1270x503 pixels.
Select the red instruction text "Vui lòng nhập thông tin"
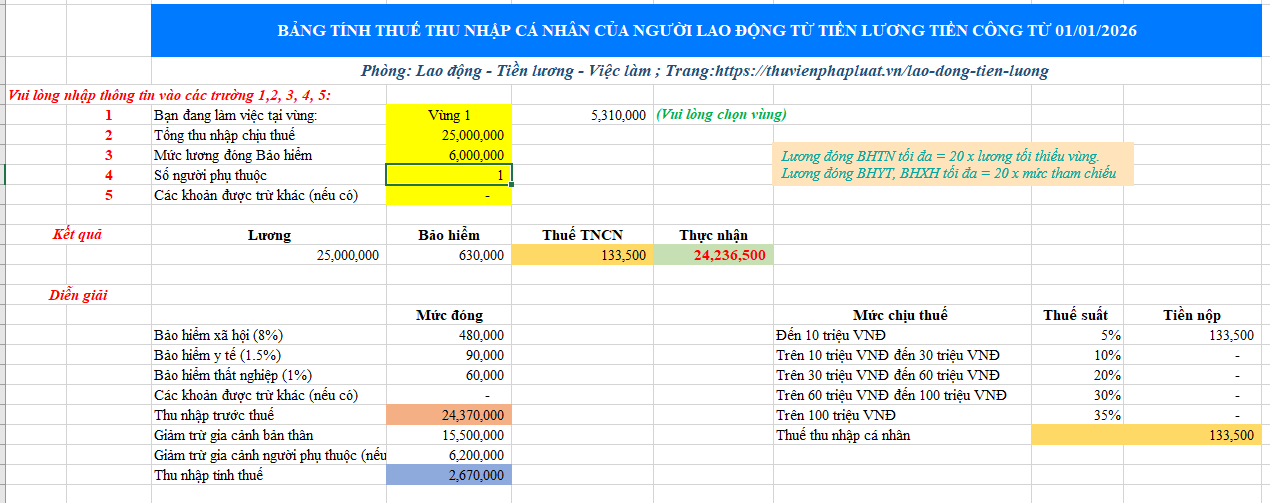pyautogui.click(x=169, y=95)
